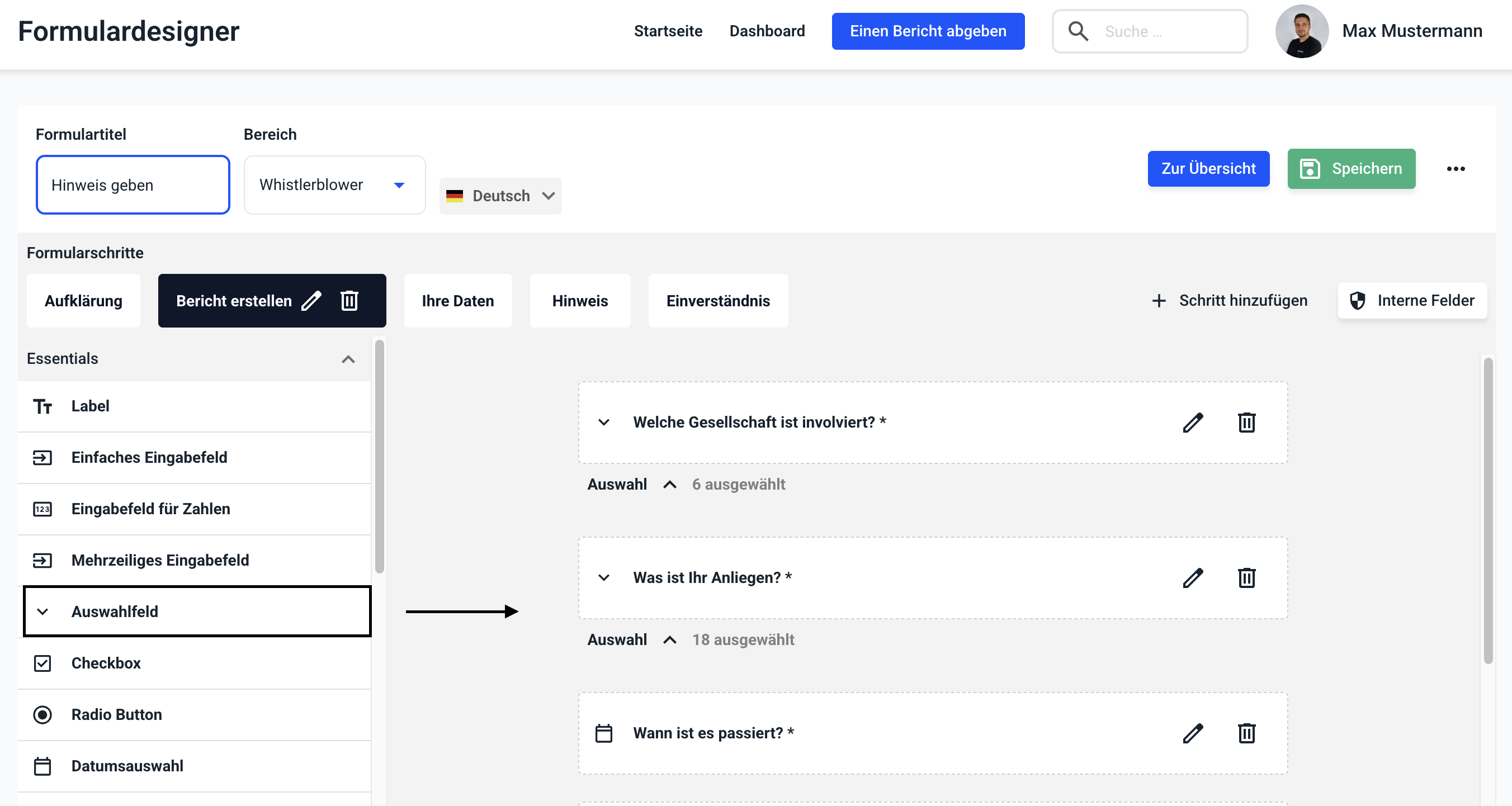
Task: Delete the 'Wann ist es passiert?' field
Action: (1246, 733)
